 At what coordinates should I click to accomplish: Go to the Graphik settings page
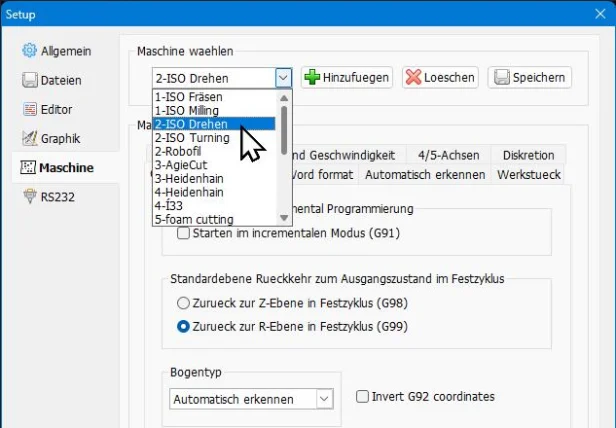tap(59, 138)
